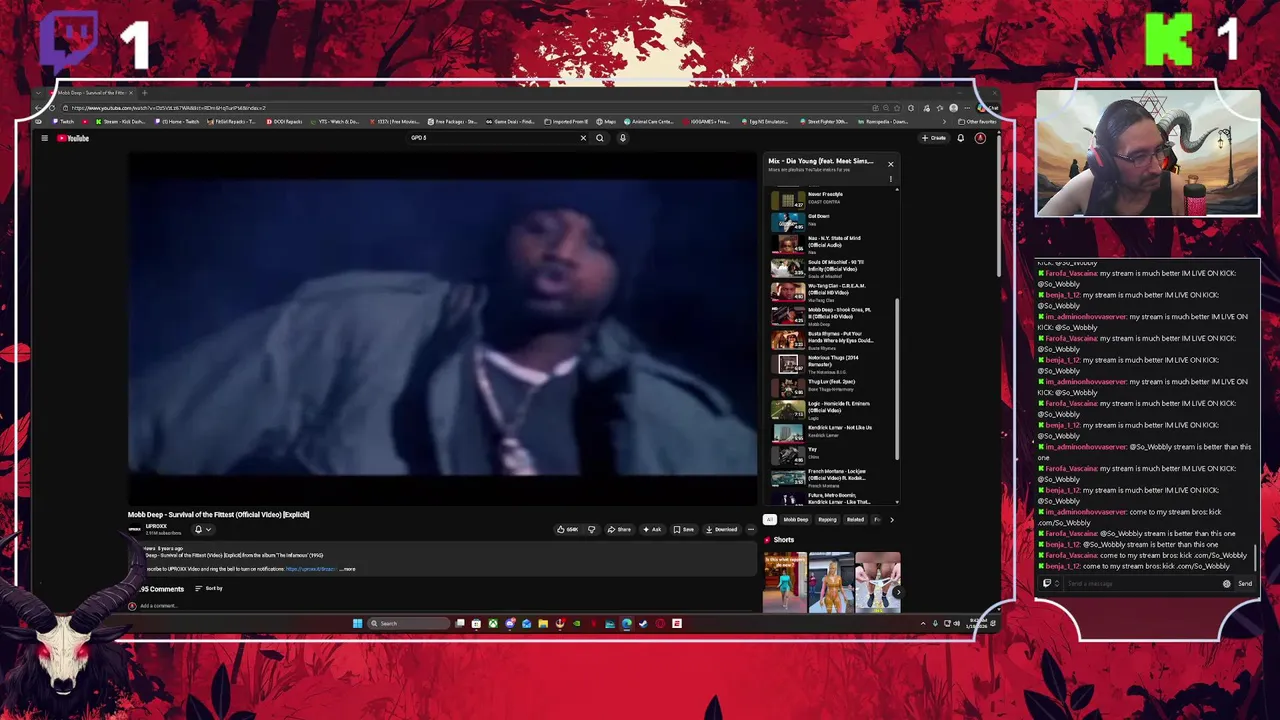Play Nas N.Y. State of Mind in the mix
This screenshot has width=1280, height=720.
(x=830, y=244)
